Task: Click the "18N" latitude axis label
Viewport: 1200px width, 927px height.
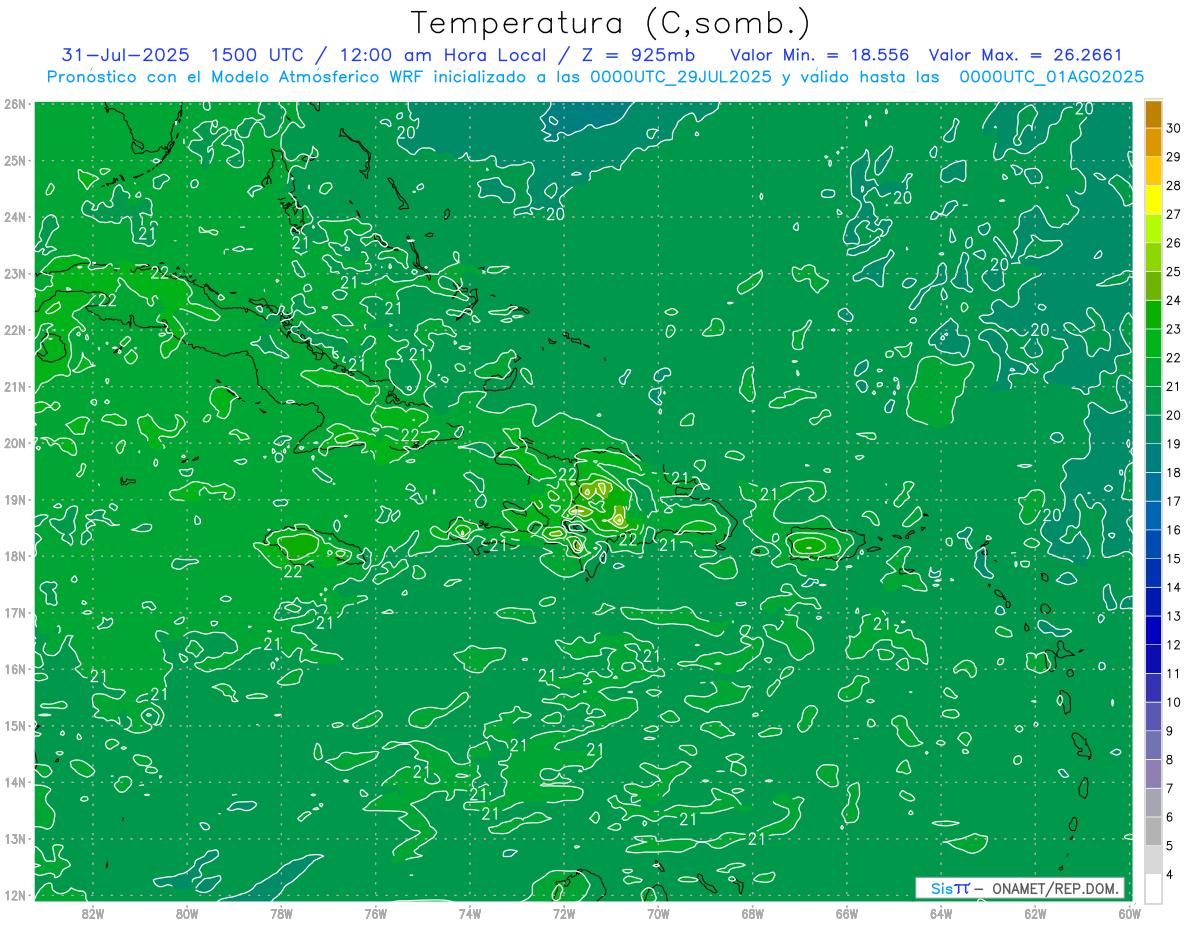Action: [x=15, y=556]
